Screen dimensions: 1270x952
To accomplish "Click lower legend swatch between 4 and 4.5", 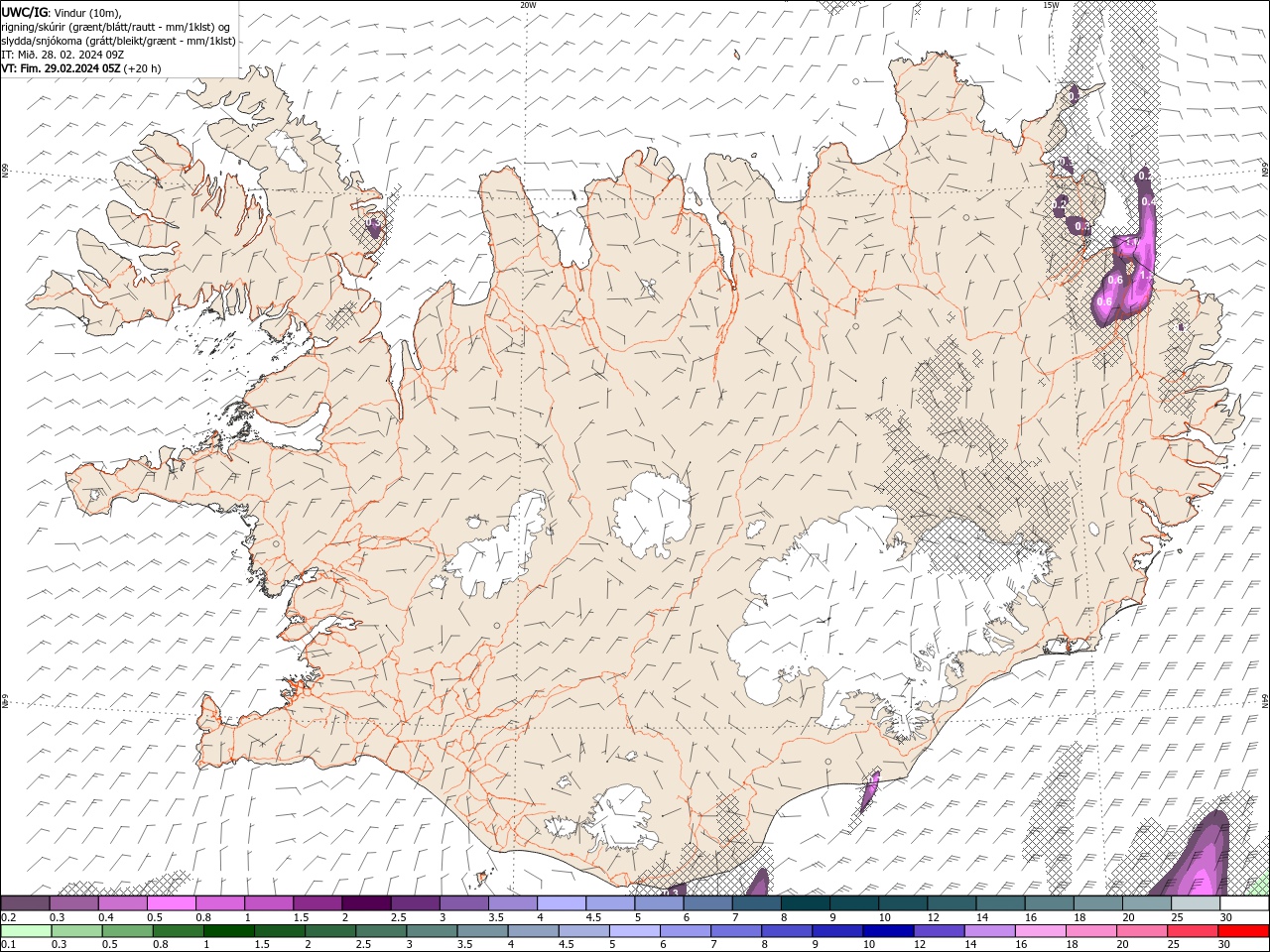I will pos(534,931).
